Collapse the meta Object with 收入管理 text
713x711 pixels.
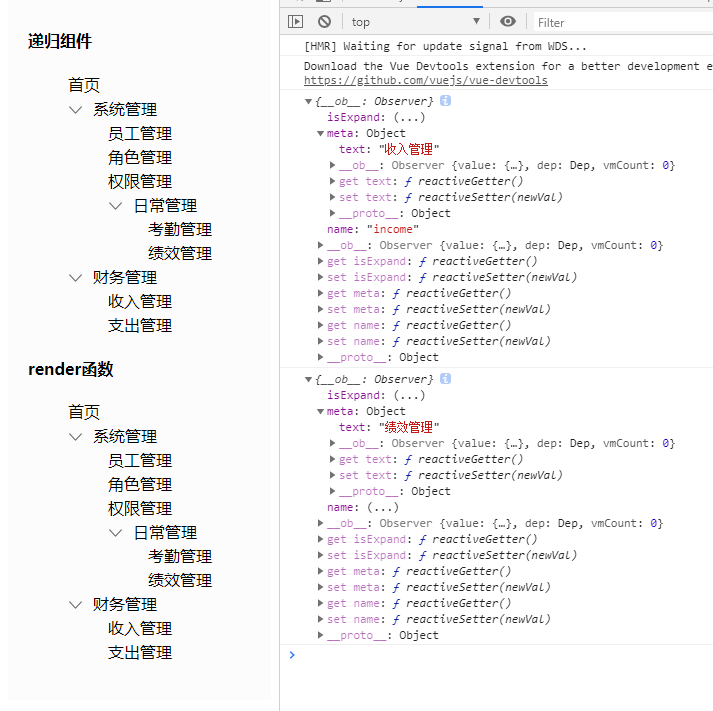point(320,133)
